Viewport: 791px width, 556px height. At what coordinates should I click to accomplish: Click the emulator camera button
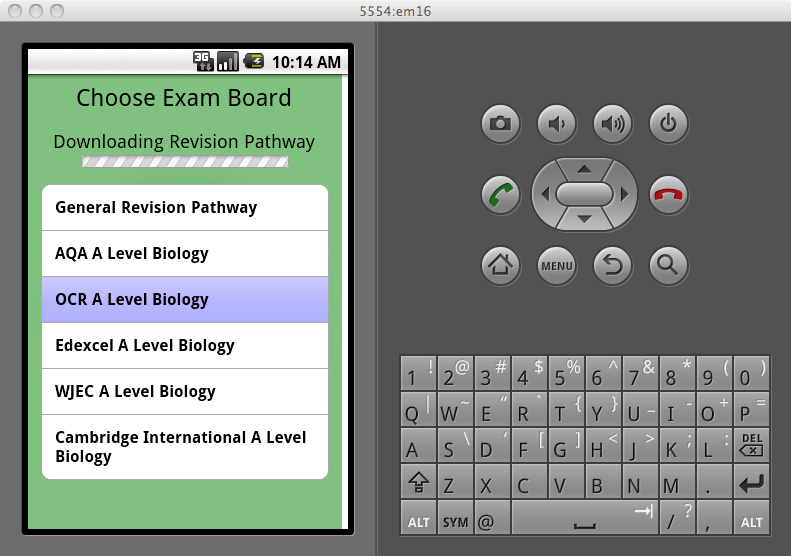(500, 124)
